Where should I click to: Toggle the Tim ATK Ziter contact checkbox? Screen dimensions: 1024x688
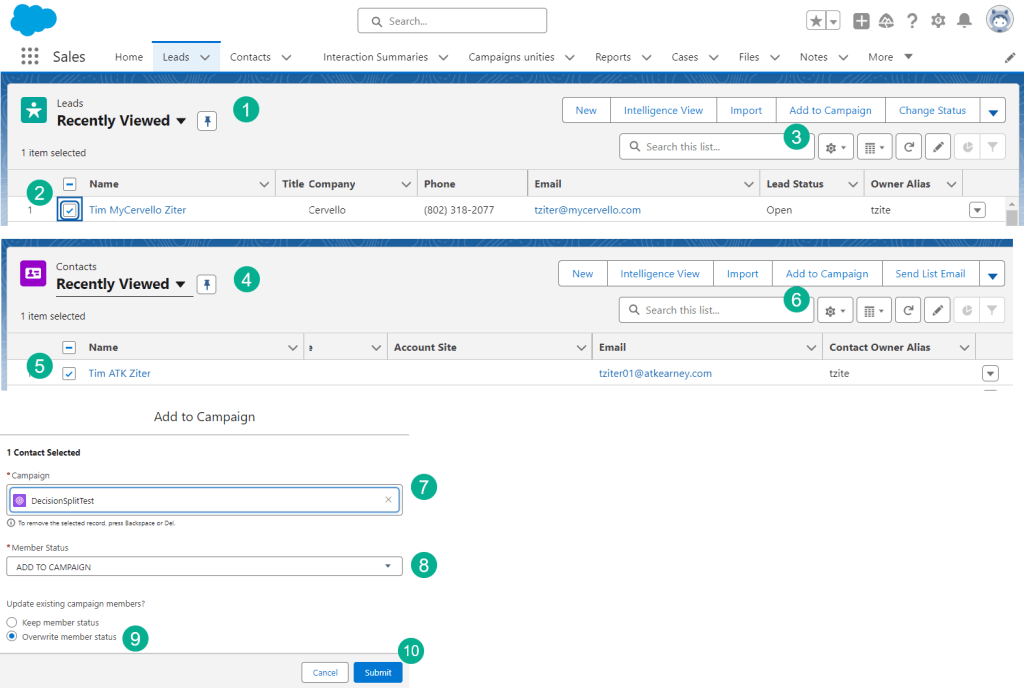click(69, 373)
